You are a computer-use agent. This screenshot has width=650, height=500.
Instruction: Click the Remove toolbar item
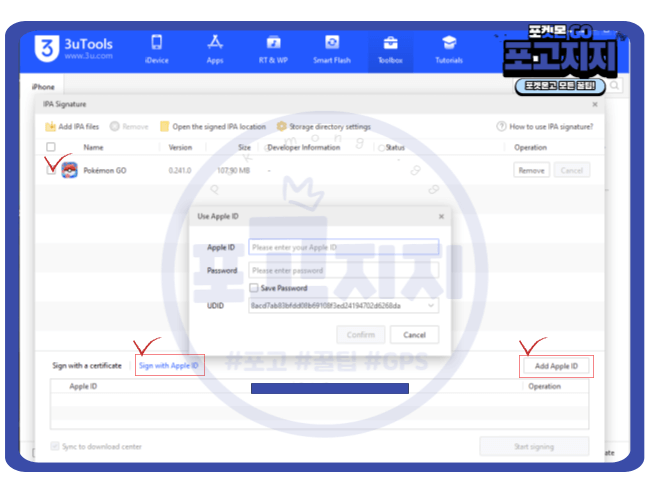coord(129,126)
